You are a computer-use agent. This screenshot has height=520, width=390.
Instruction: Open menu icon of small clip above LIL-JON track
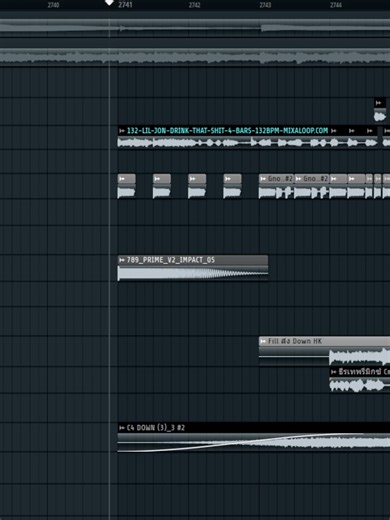pyautogui.click(x=378, y=103)
